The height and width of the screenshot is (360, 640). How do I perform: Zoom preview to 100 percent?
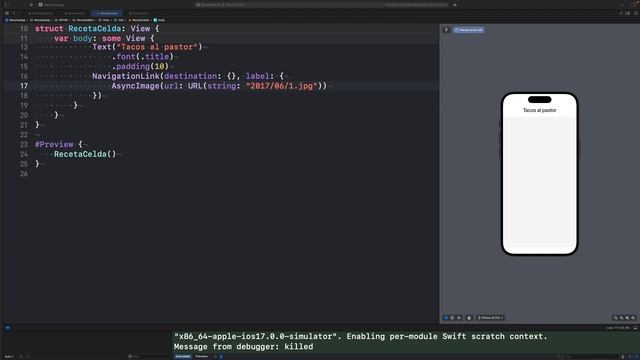point(622,318)
